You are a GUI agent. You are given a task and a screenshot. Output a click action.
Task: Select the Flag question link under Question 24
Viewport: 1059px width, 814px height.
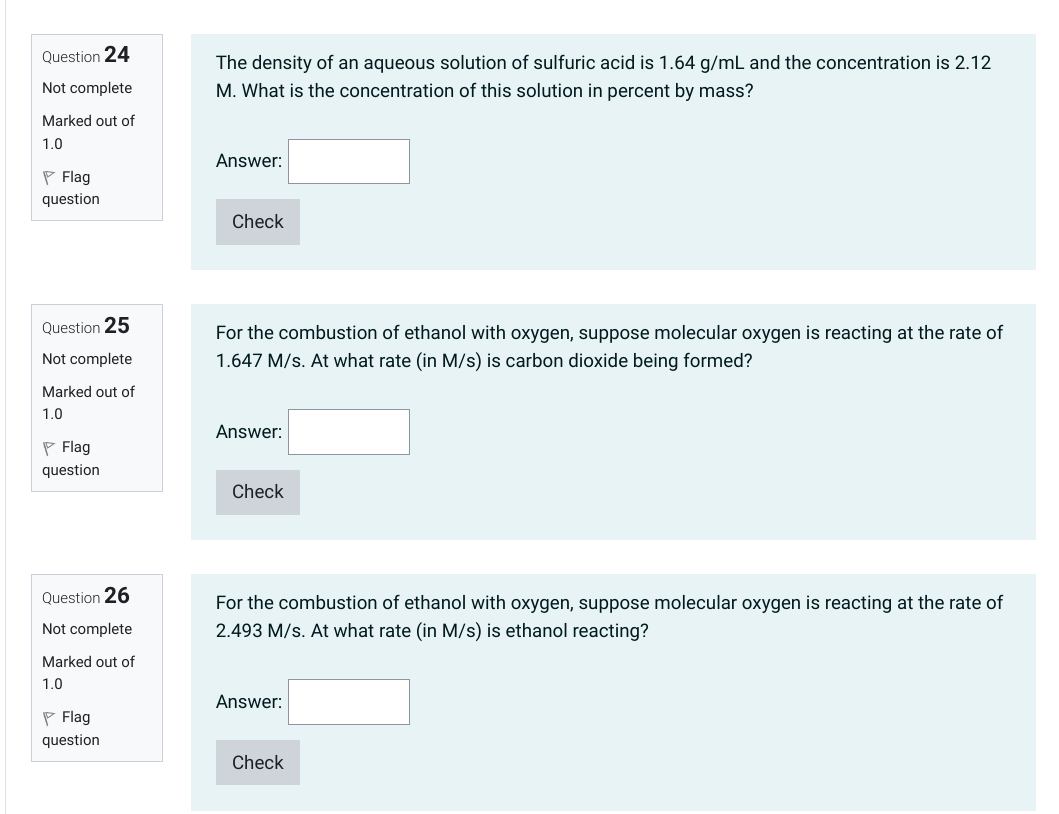(x=70, y=188)
